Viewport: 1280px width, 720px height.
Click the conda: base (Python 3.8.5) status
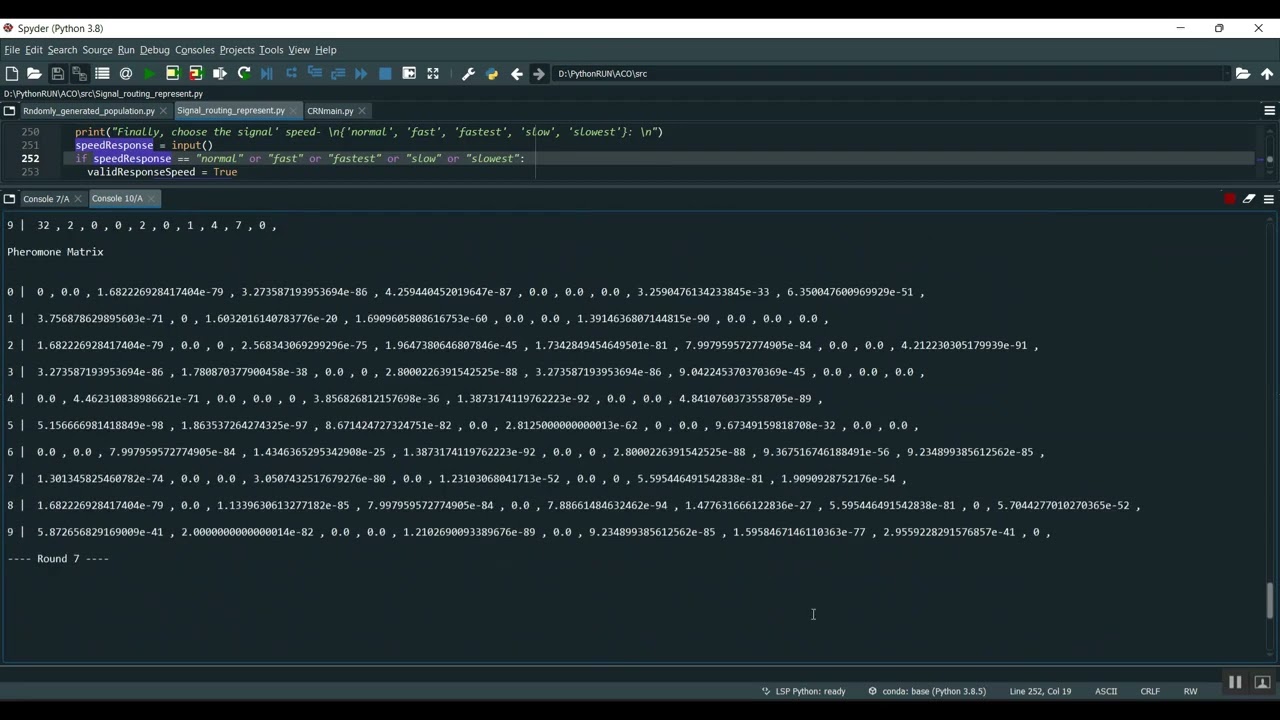tap(927, 691)
